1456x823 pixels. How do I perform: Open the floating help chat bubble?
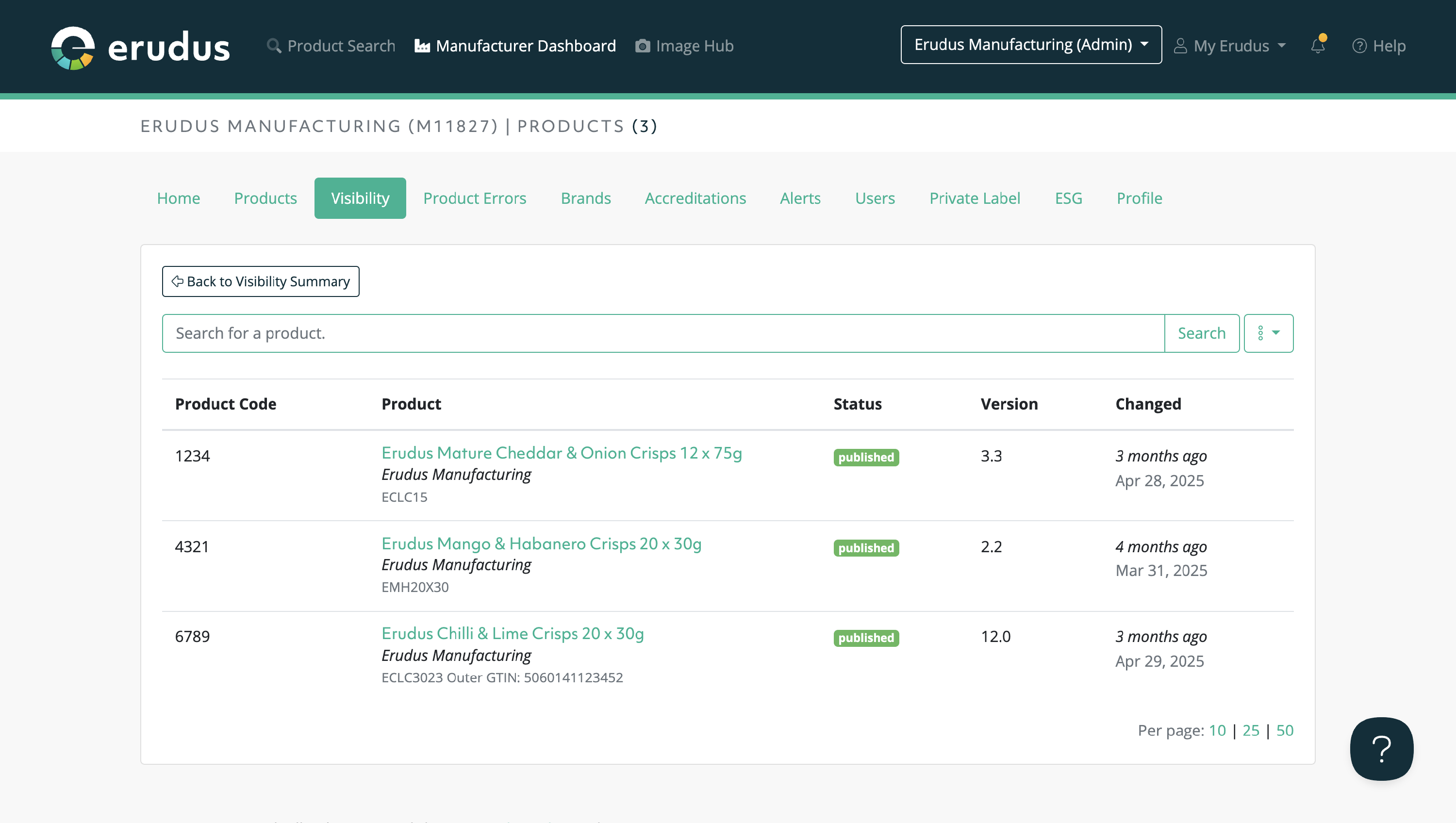1381,748
